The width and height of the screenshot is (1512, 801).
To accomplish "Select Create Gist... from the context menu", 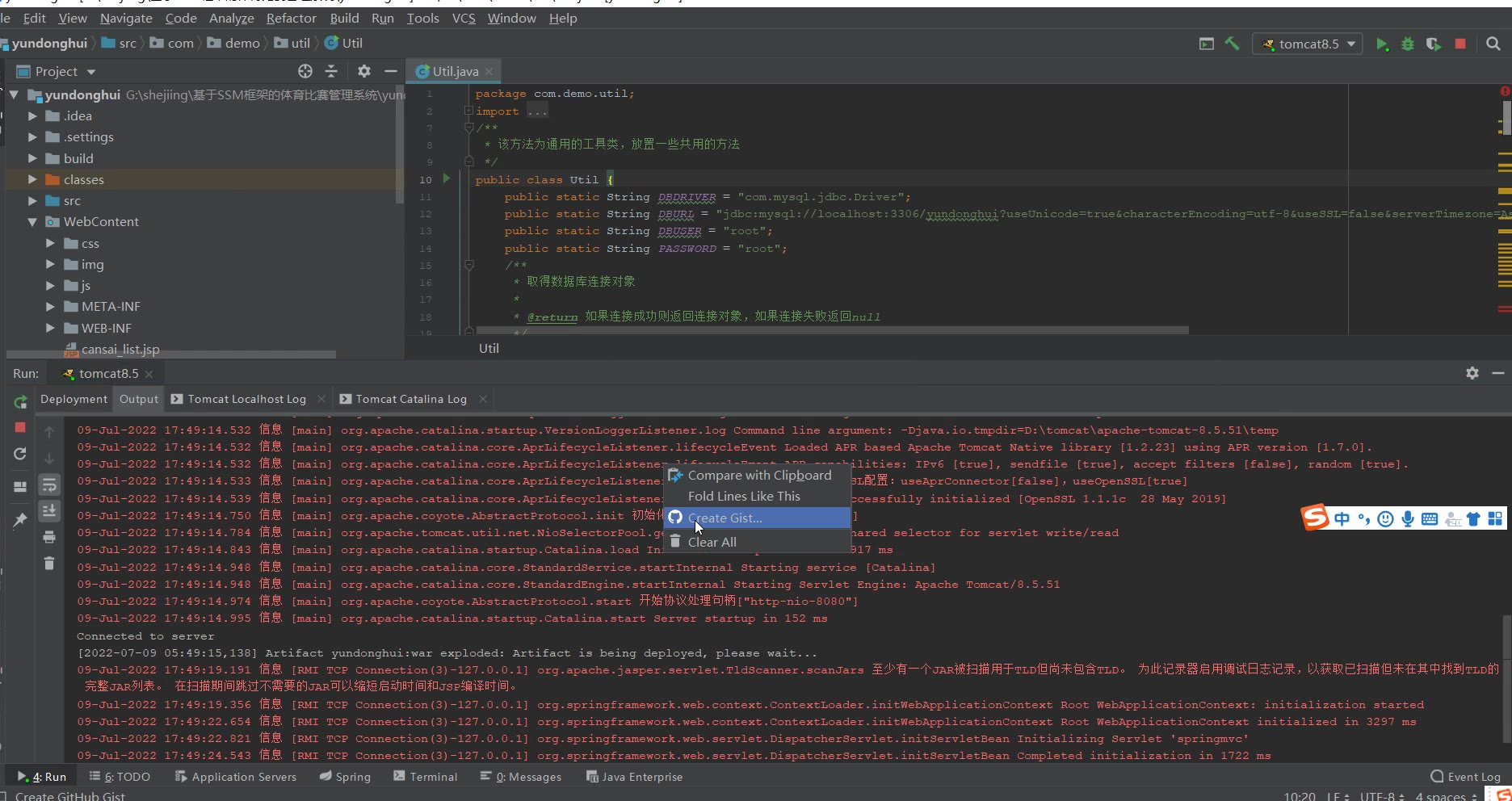I will (724, 518).
